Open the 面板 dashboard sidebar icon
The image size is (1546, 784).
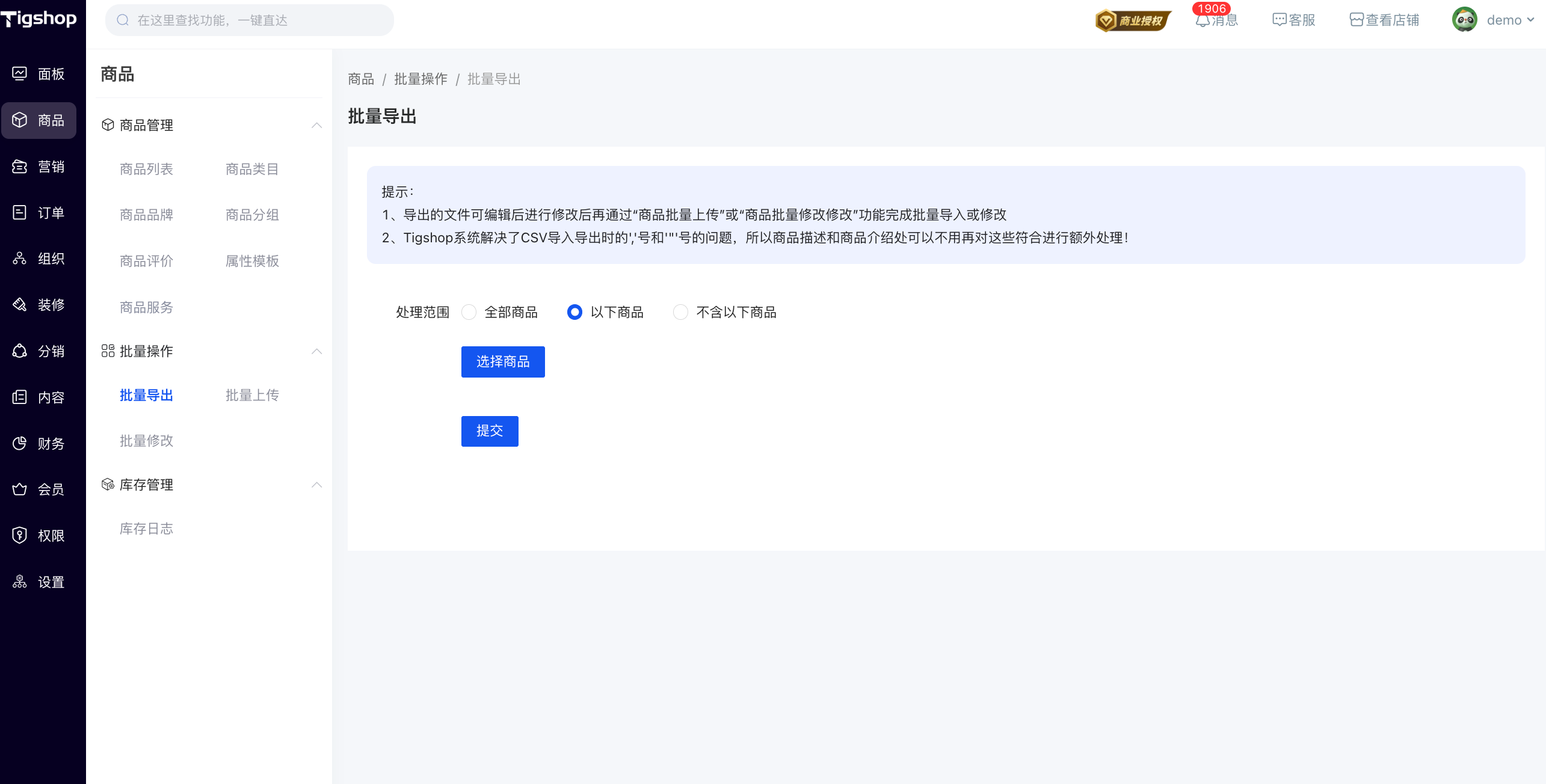(19, 73)
